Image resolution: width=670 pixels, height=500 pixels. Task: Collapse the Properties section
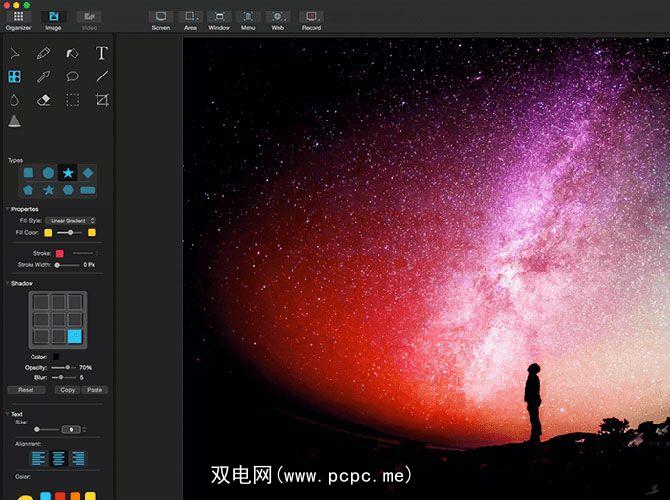(7, 209)
